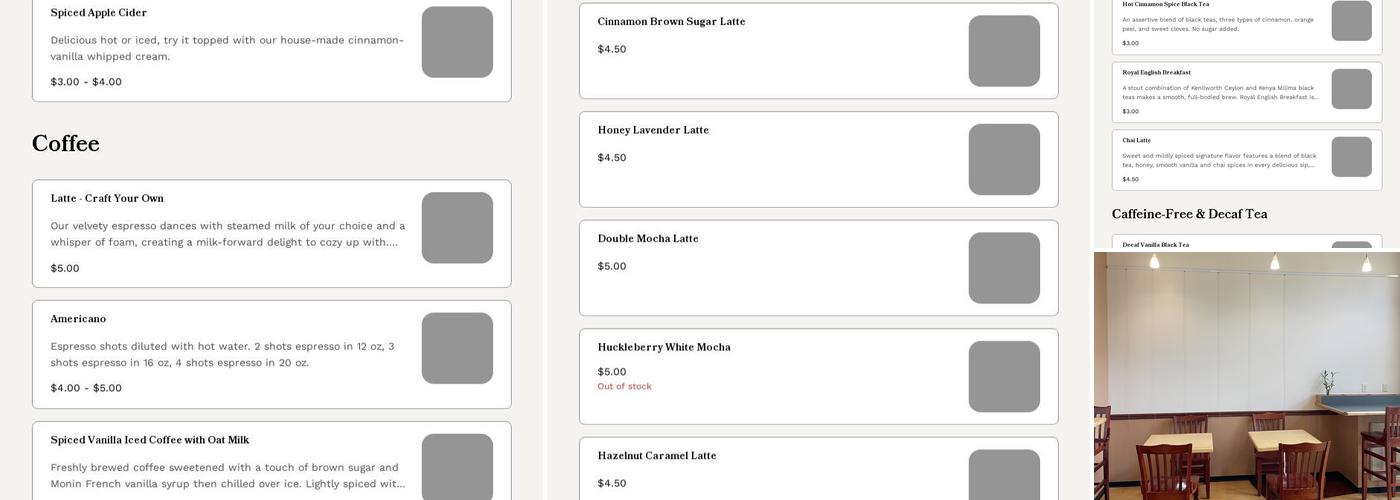Click the Cinnamon Brown Sugar Latte image
The width and height of the screenshot is (1400, 500).
1004,51
